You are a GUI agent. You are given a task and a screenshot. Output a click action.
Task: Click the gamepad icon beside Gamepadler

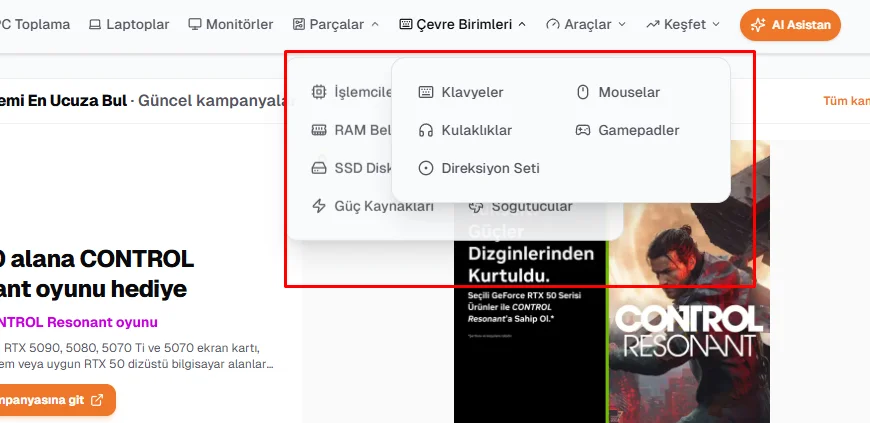(583, 130)
